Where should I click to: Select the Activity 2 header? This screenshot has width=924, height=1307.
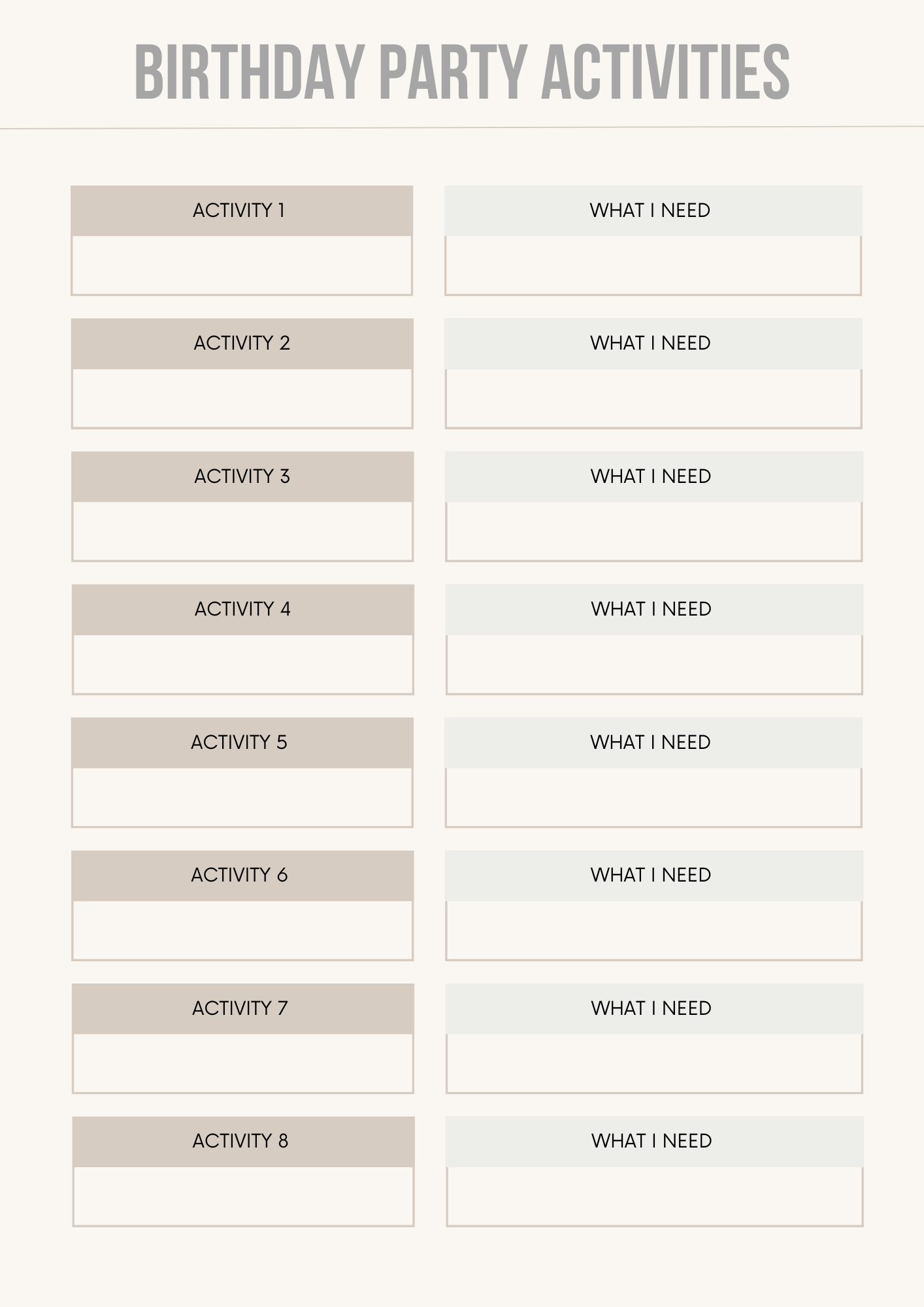coord(242,344)
